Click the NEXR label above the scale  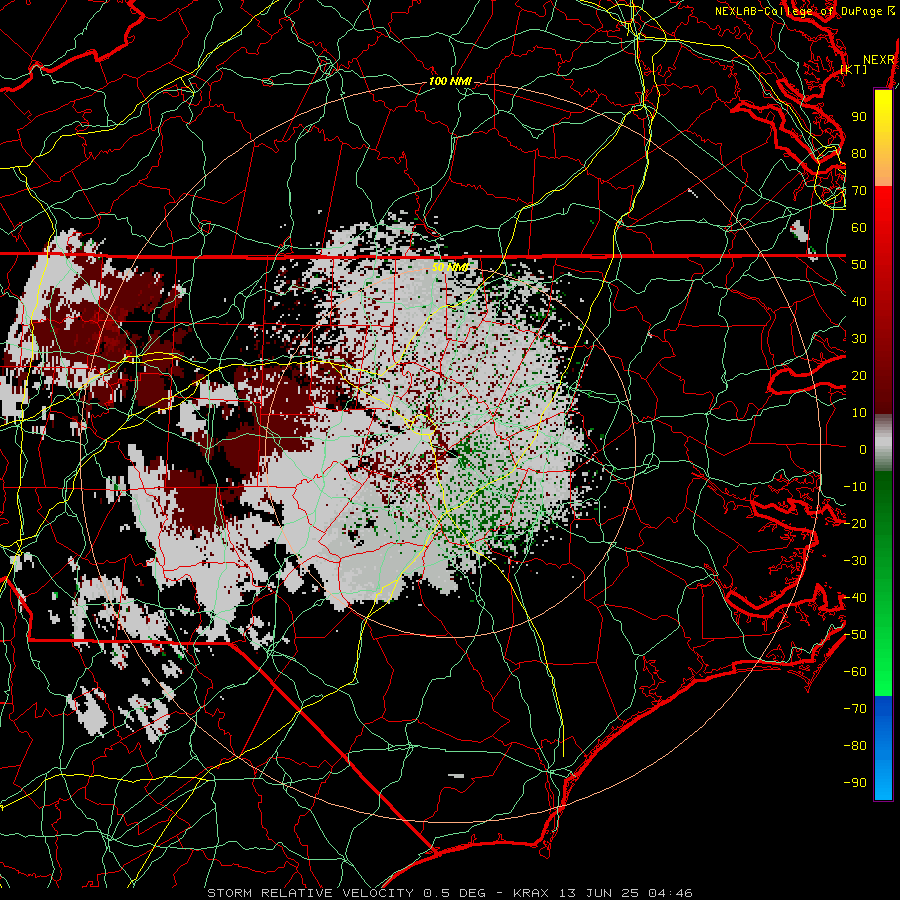[879, 60]
